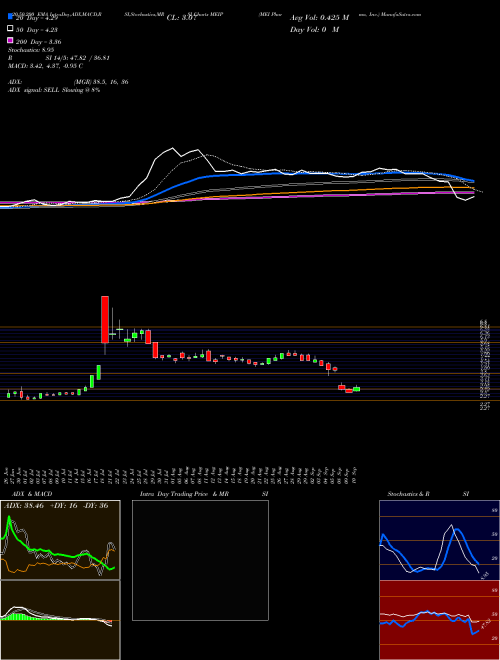Image resolution: width=500 pixels, height=660 pixels.
Task: Click the white price line peak in the moving-average chart
Action: click(172, 148)
